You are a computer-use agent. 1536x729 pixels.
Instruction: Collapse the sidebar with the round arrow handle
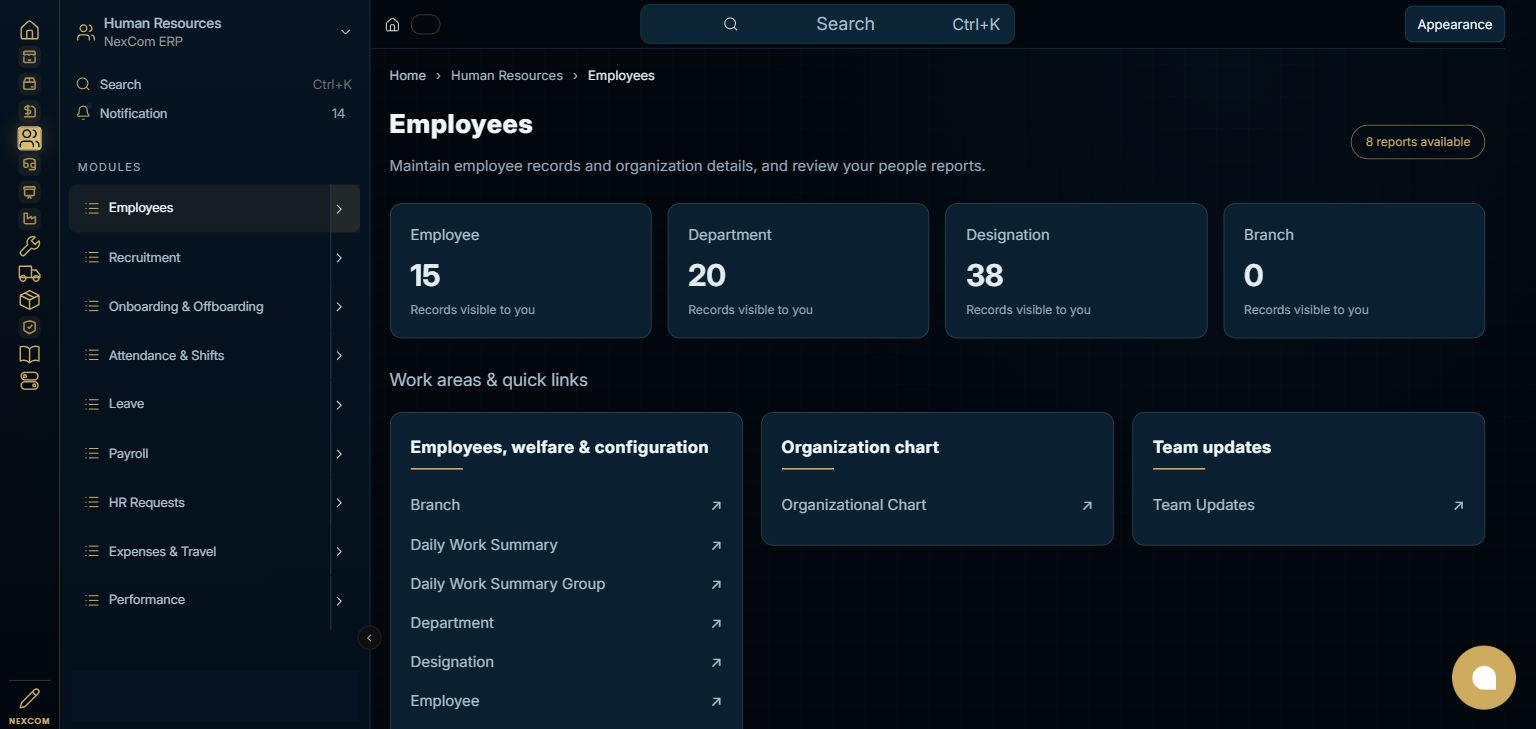370,637
